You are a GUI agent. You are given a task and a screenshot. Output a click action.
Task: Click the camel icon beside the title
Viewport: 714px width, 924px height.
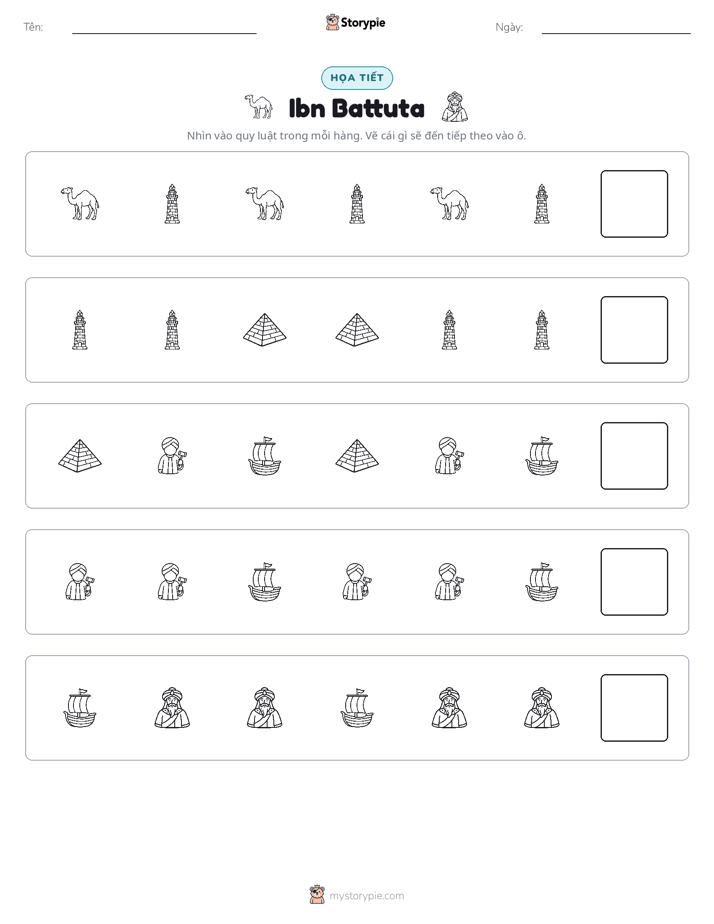[259, 107]
